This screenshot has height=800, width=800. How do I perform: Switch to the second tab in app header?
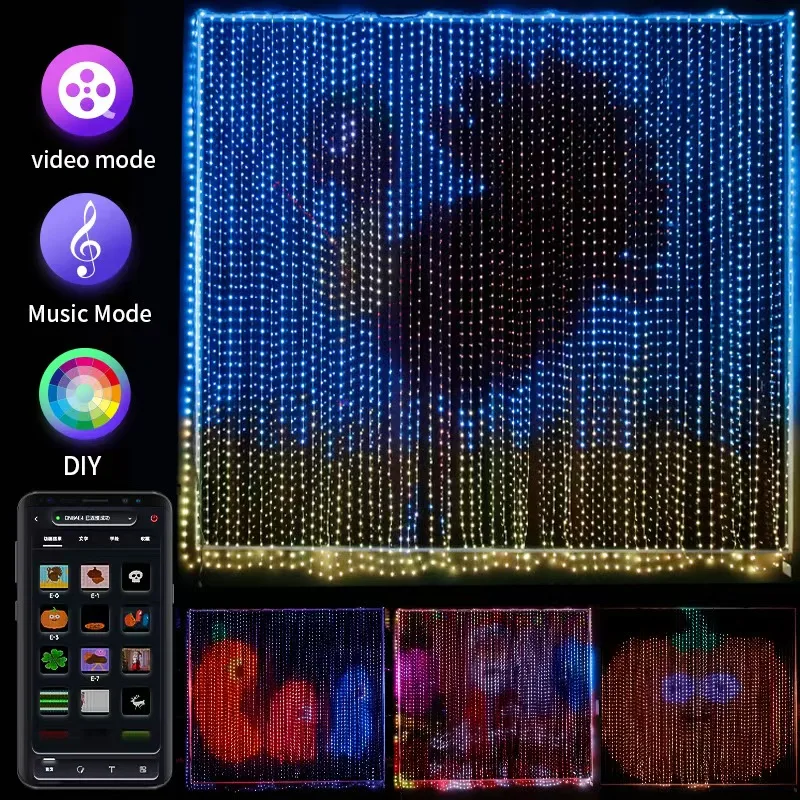[84, 539]
